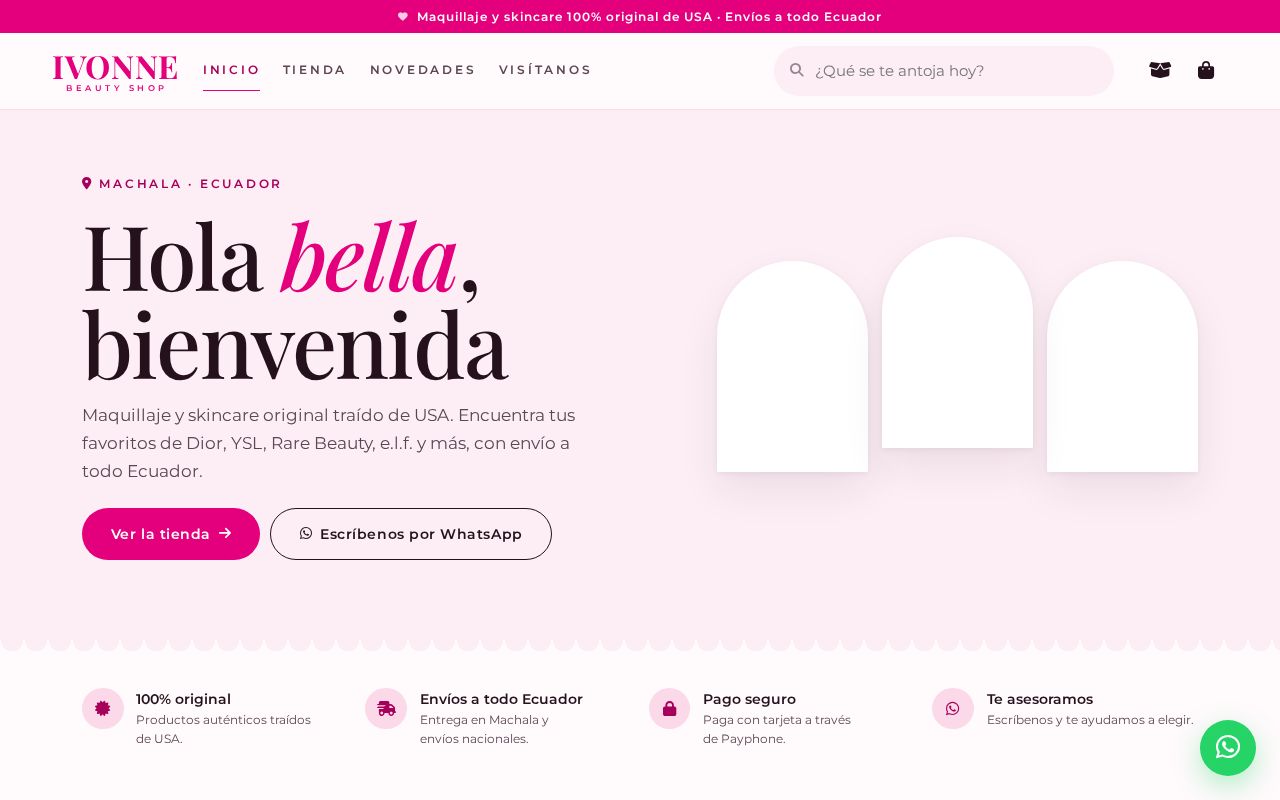
Task: Focus the '¿Qué se te antoja hoy?' search field
Action: [x=944, y=71]
